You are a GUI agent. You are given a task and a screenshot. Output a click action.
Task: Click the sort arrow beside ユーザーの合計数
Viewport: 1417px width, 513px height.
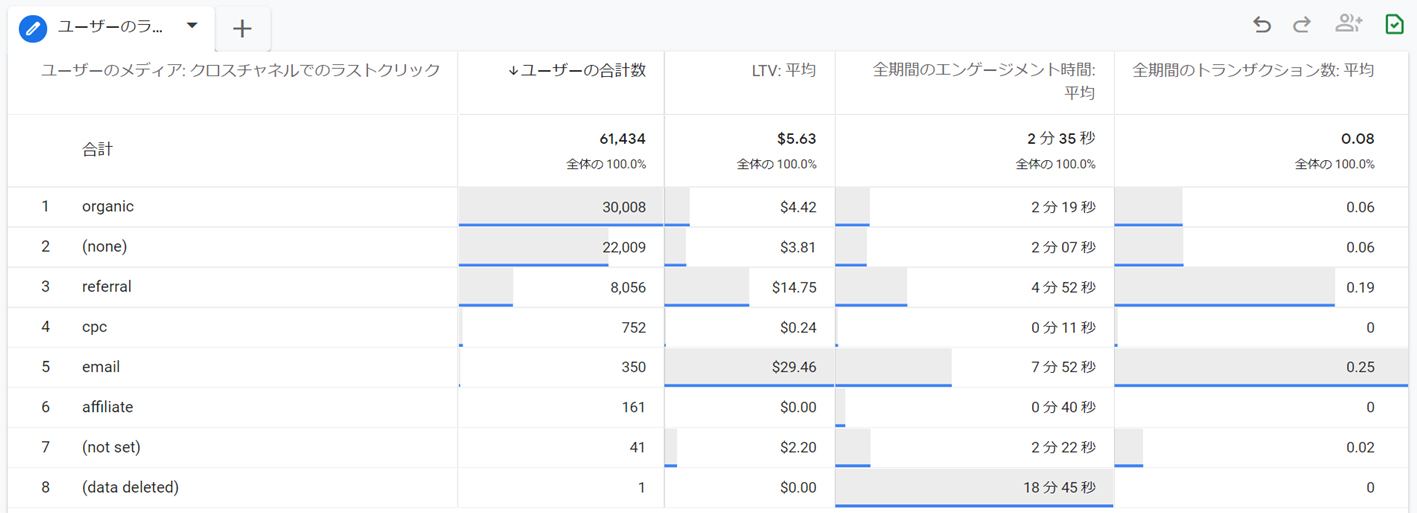513,70
